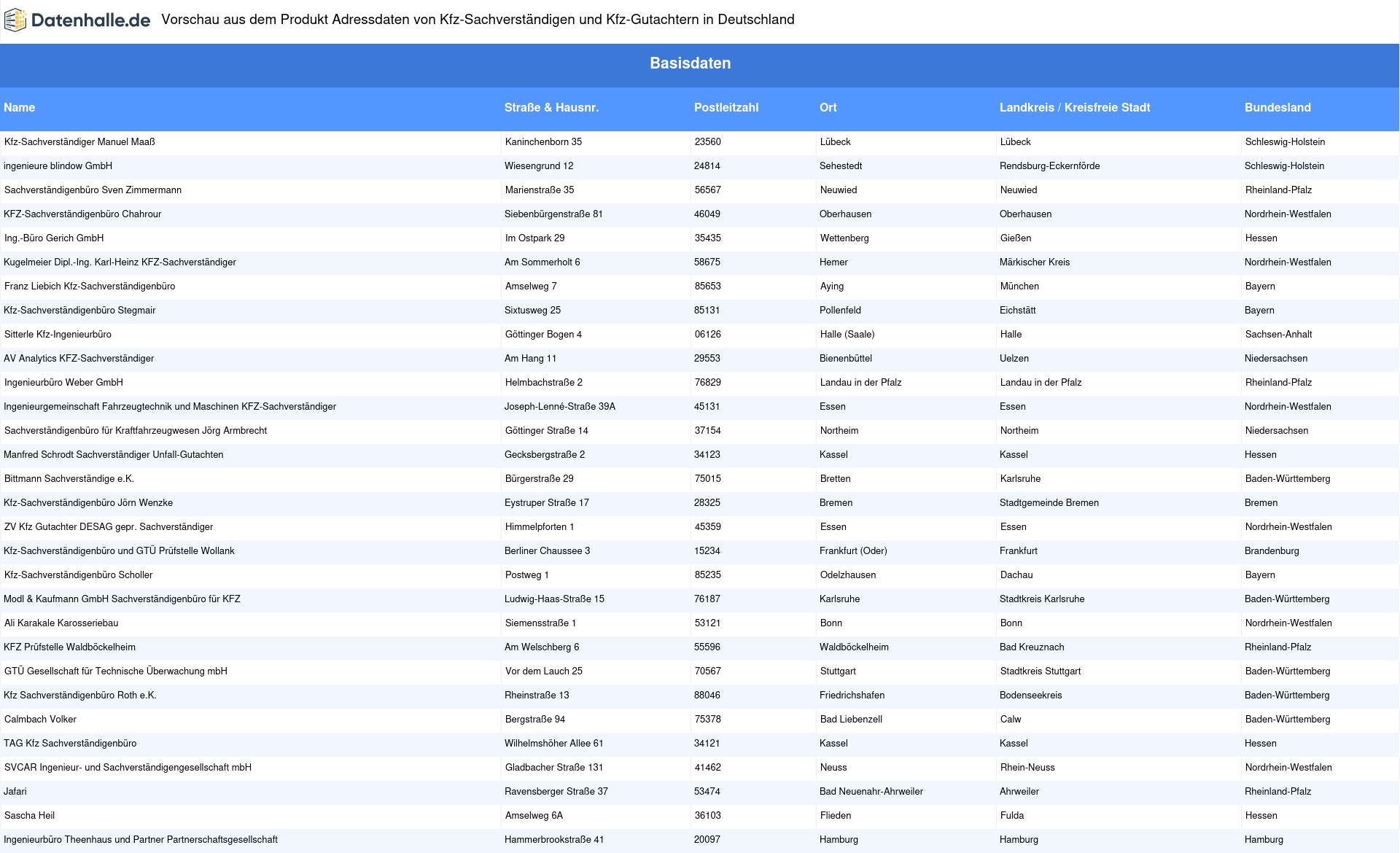
Task: Click the Basisdaten section header
Action: coord(691,63)
